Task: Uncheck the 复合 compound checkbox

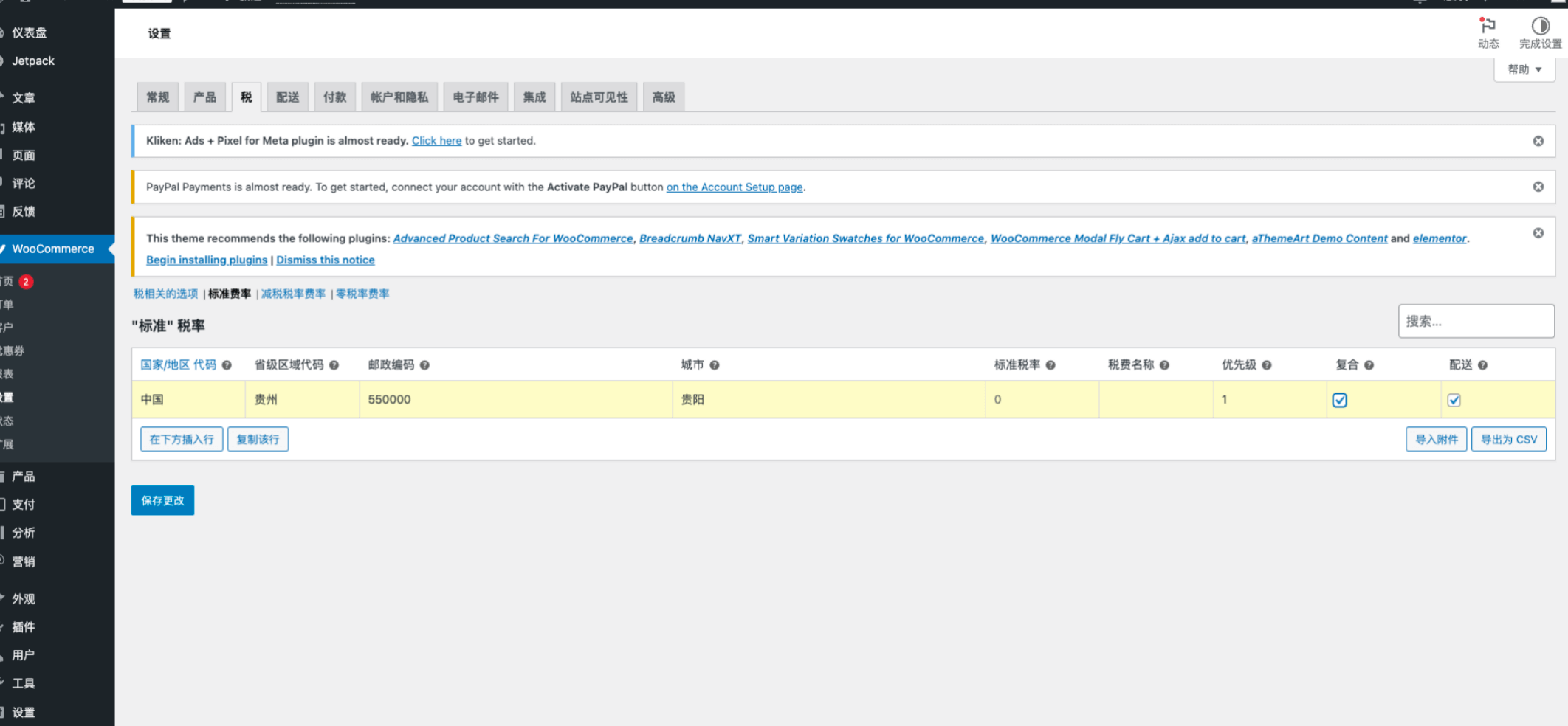Action: point(1339,400)
